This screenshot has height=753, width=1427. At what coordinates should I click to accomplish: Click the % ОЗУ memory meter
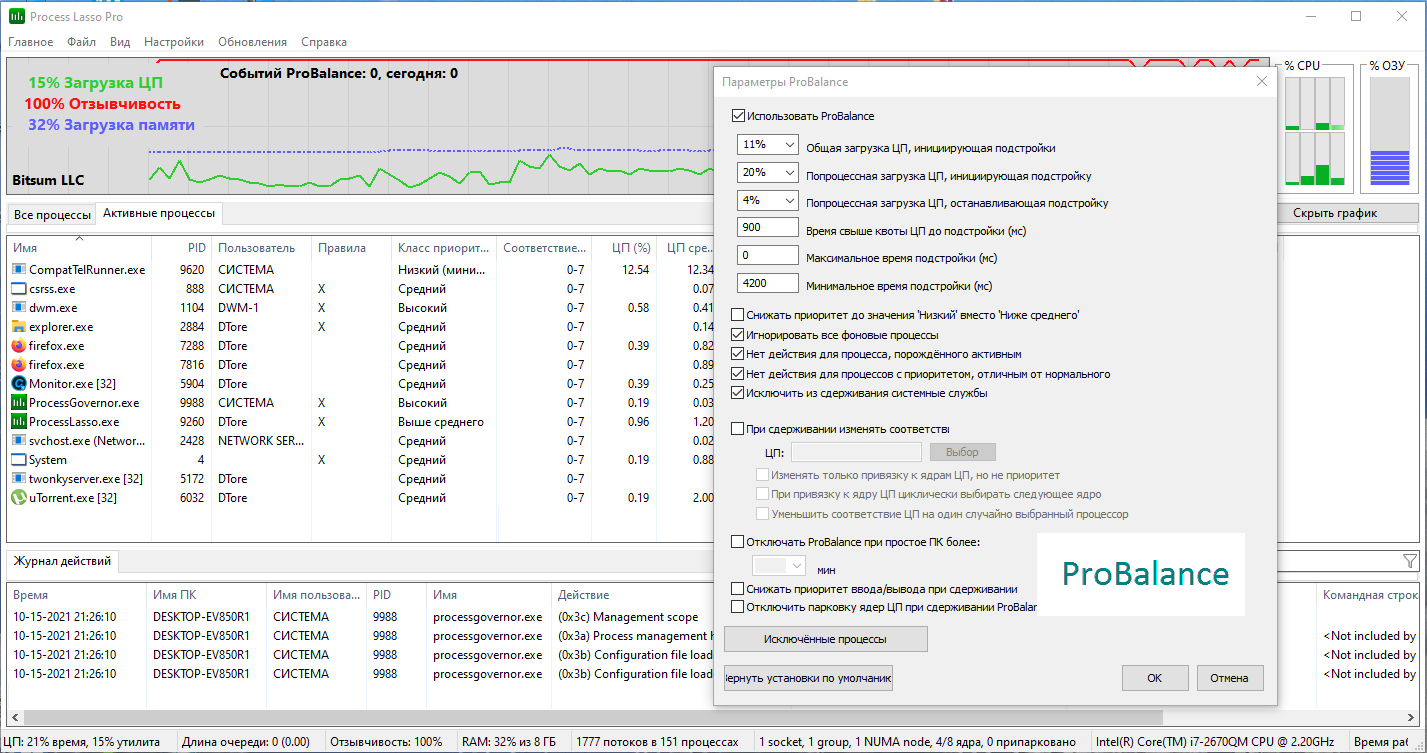pyautogui.click(x=1388, y=130)
